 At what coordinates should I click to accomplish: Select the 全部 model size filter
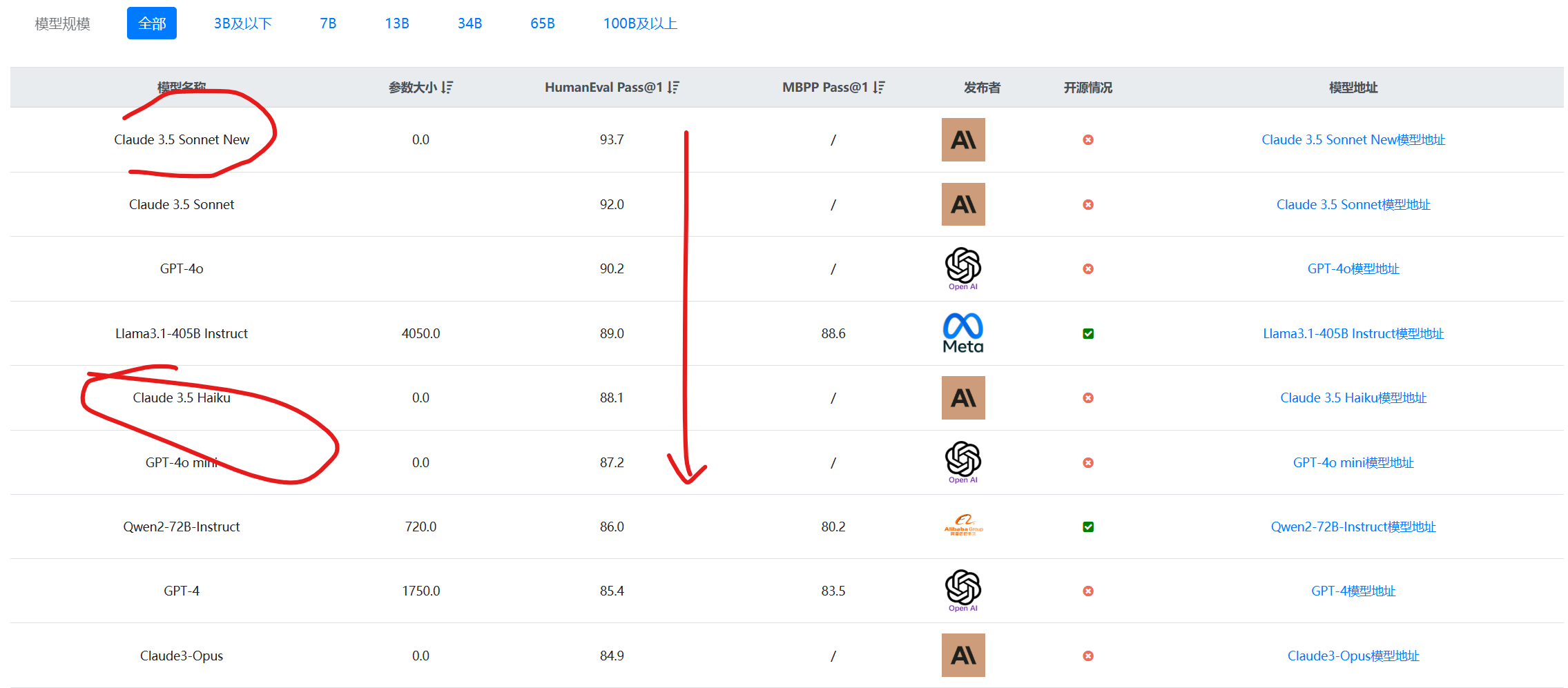point(152,23)
